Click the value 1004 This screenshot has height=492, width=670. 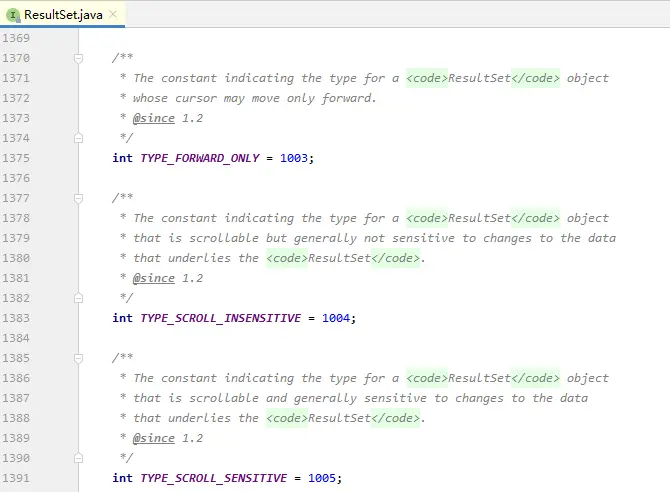336,318
